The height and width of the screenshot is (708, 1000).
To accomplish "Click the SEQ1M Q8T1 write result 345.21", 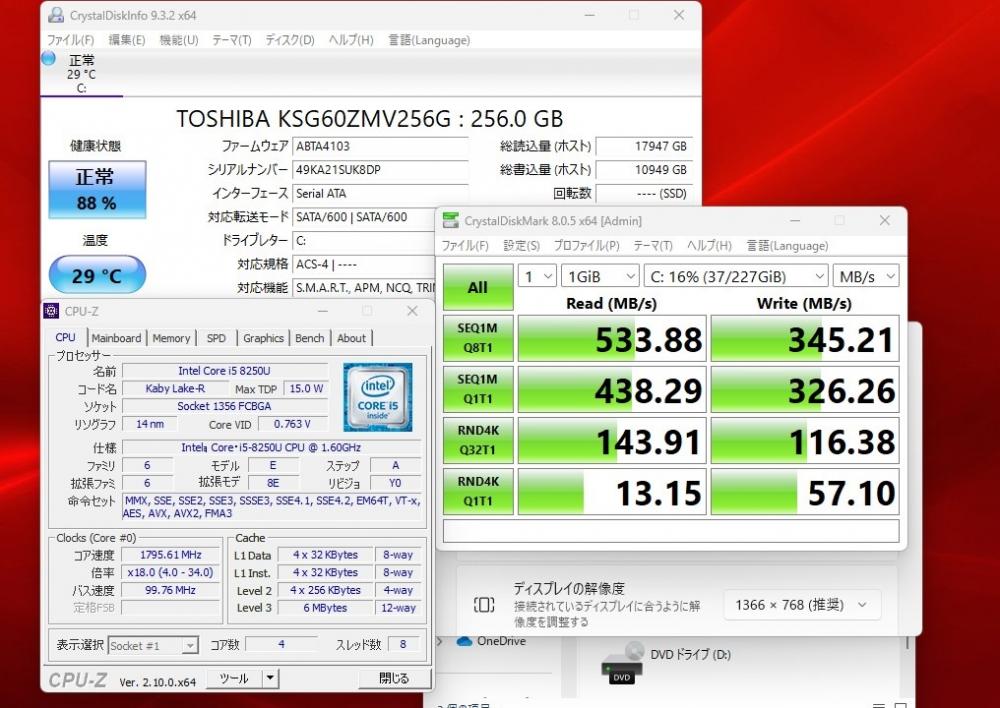I will pyautogui.click(x=805, y=339).
